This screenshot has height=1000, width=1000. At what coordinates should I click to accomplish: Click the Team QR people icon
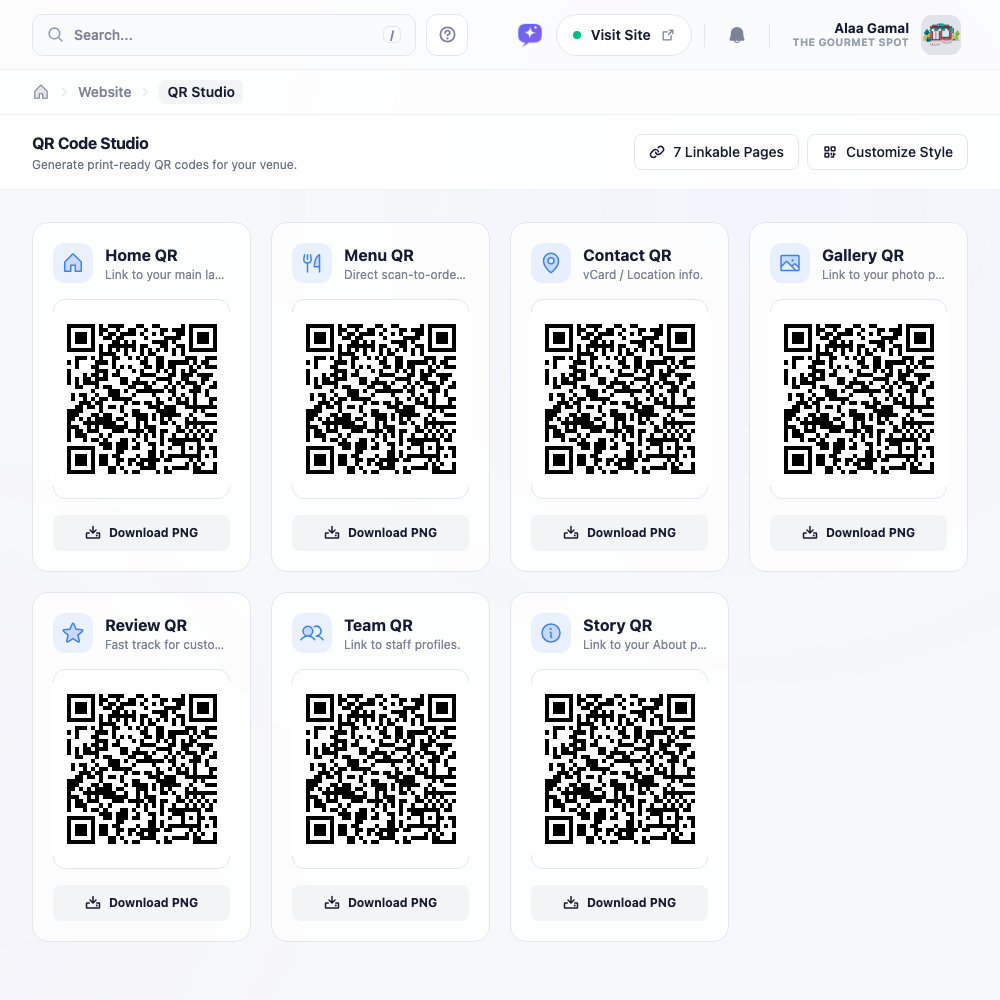pyautogui.click(x=312, y=633)
